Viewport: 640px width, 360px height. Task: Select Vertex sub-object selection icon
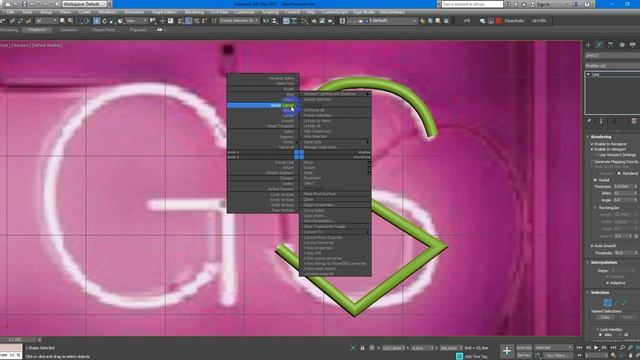tap(607, 302)
